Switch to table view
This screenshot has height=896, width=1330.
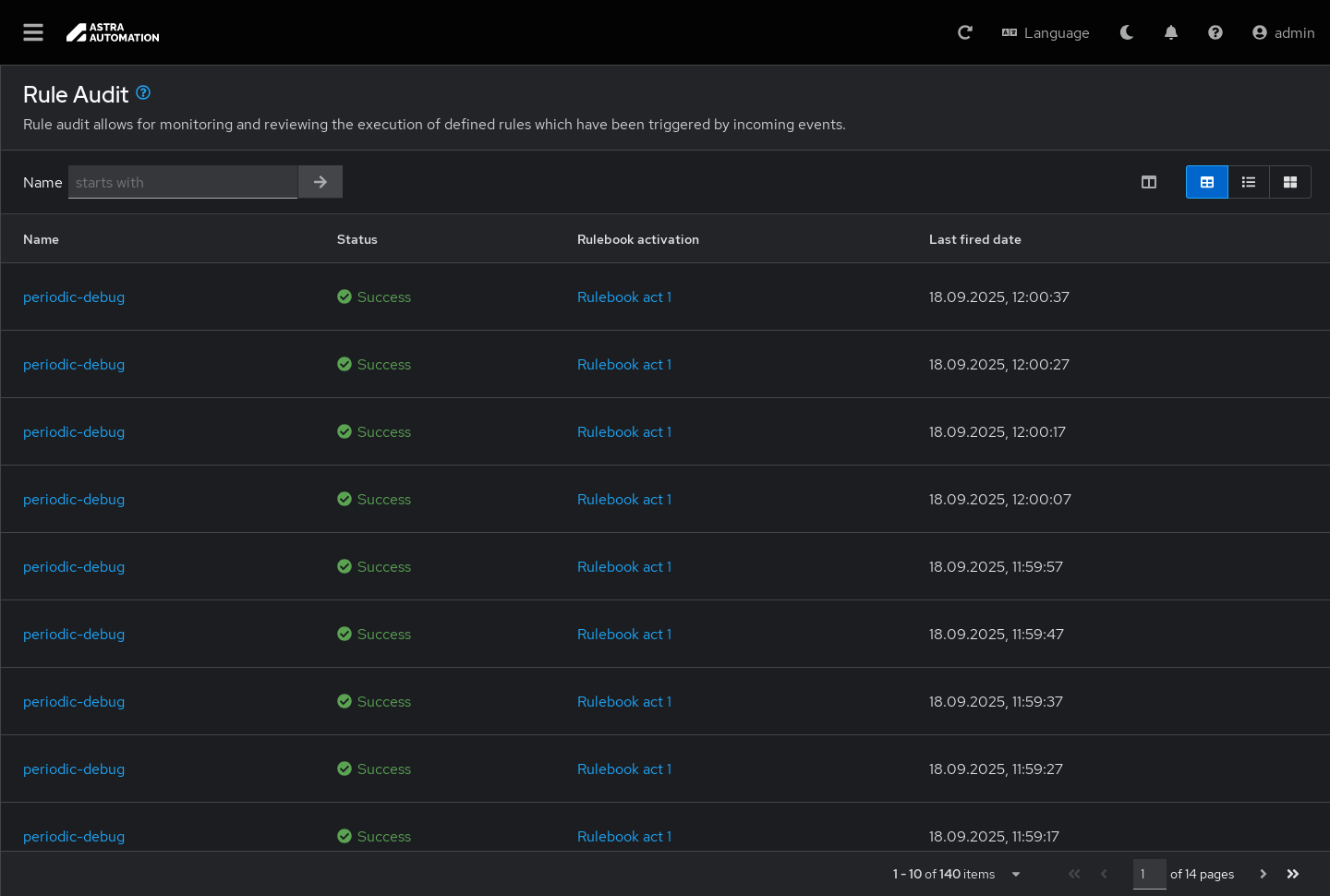(x=1207, y=182)
